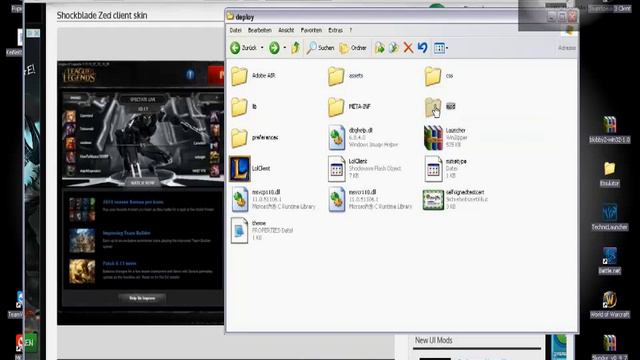Open the Datei menu
Screen dimensions: 640x360
tap(236, 30)
